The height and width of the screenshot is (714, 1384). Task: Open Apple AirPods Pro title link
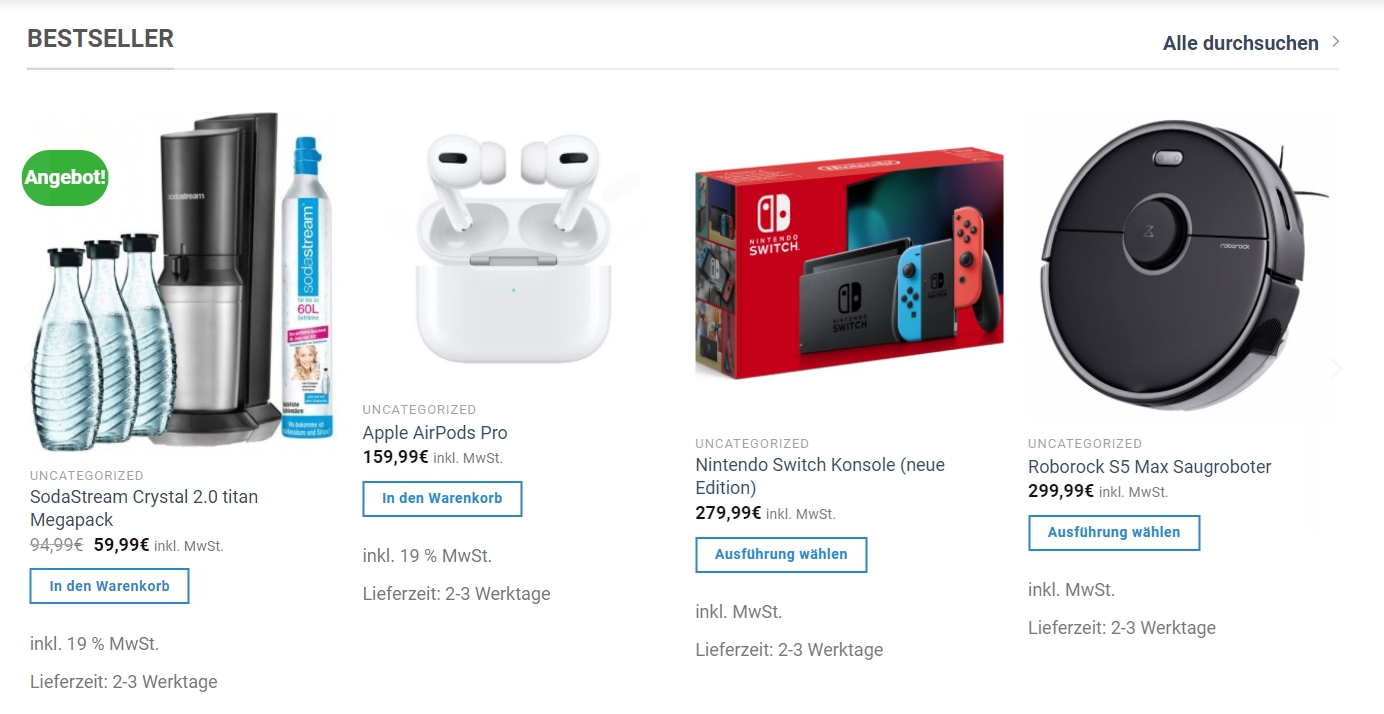tap(435, 432)
